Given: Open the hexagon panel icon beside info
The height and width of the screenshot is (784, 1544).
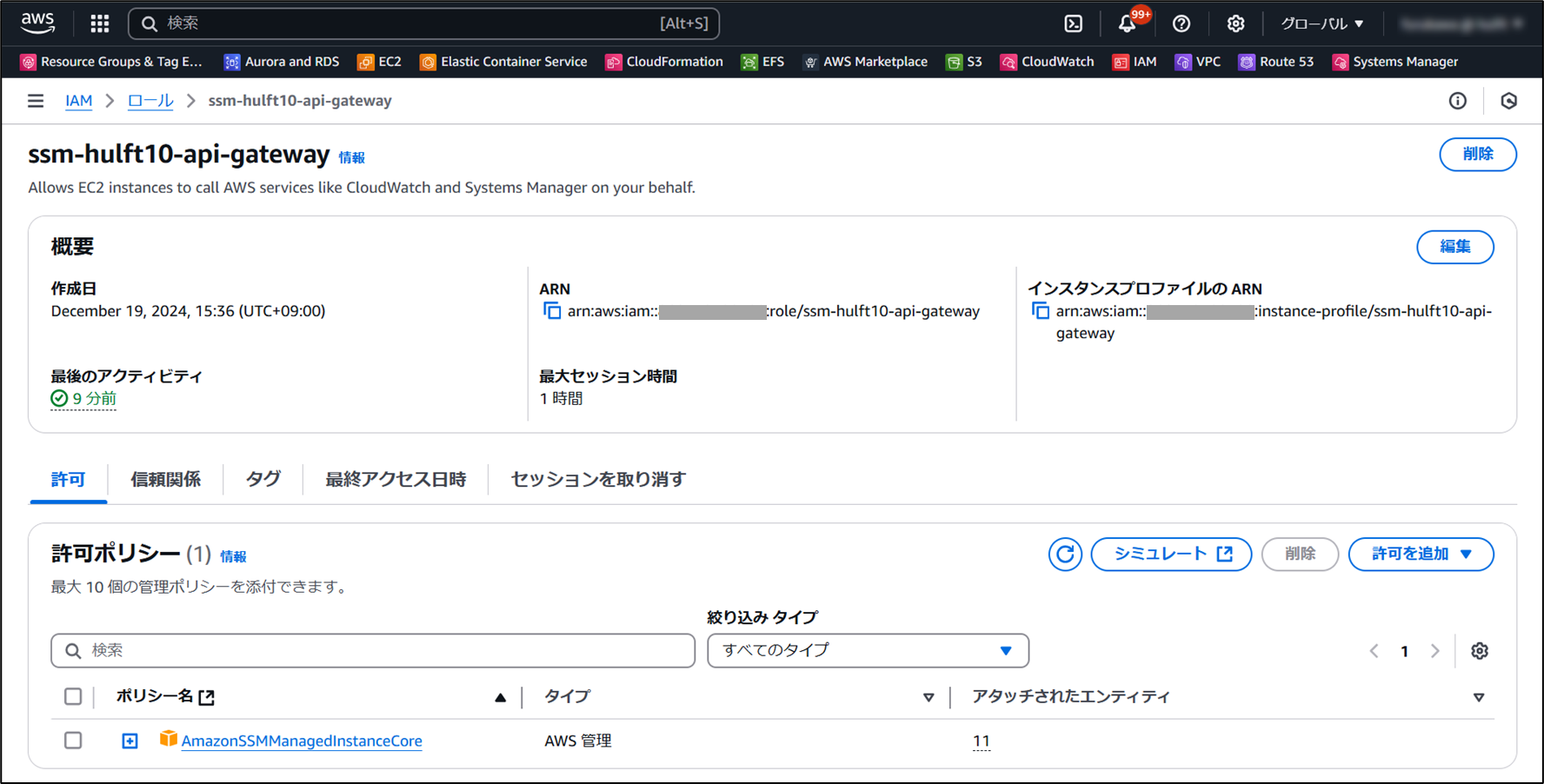Looking at the screenshot, I should click(x=1509, y=101).
